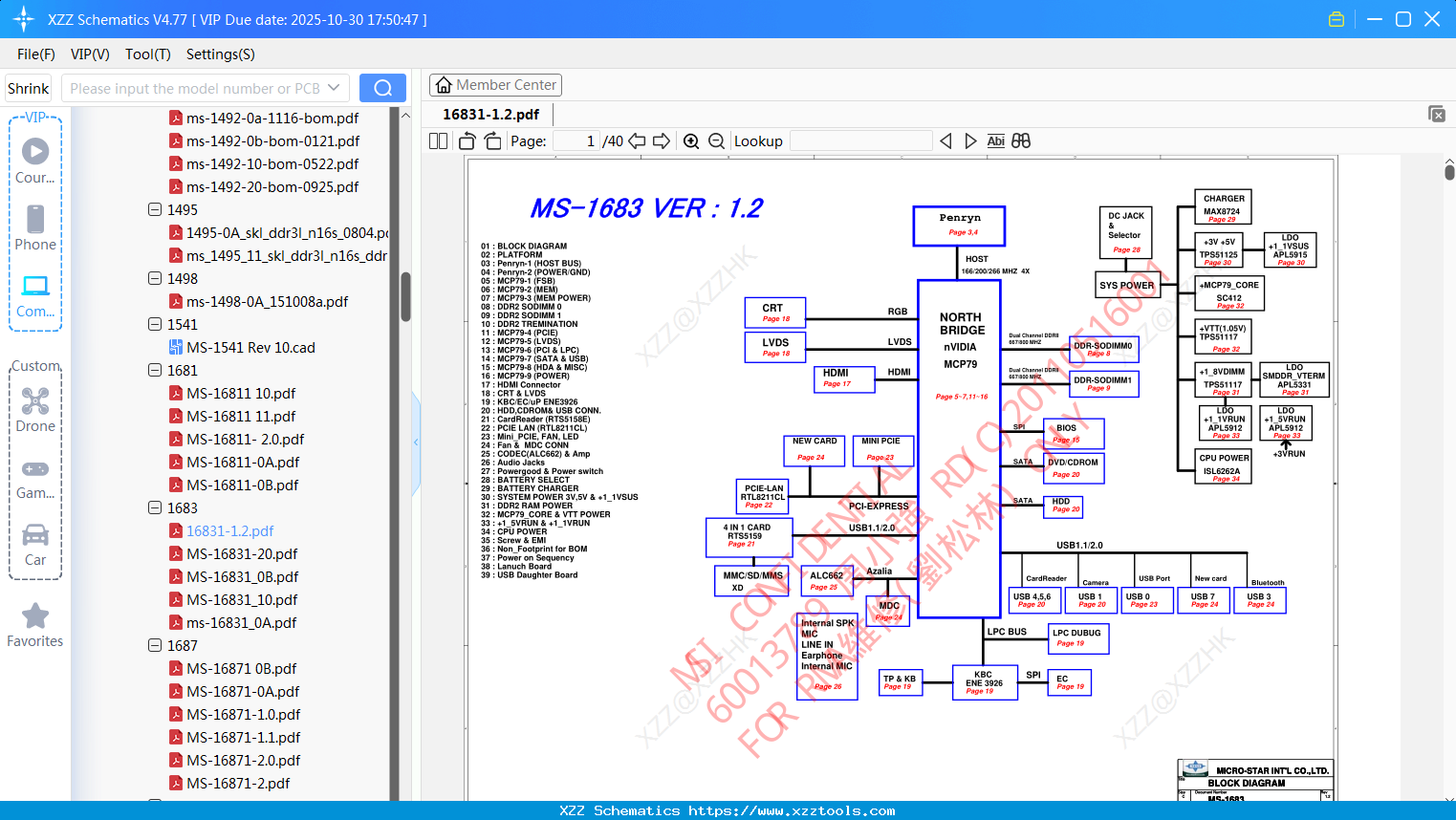Click the binoculars search icon
The image size is (1456, 820).
(x=1021, y=140)
